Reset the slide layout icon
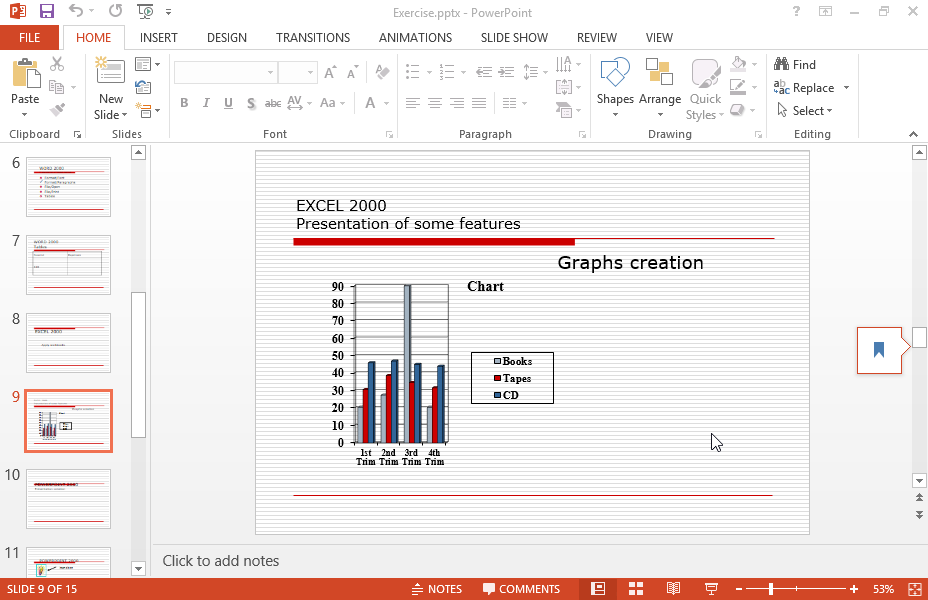 click(143, 88)
